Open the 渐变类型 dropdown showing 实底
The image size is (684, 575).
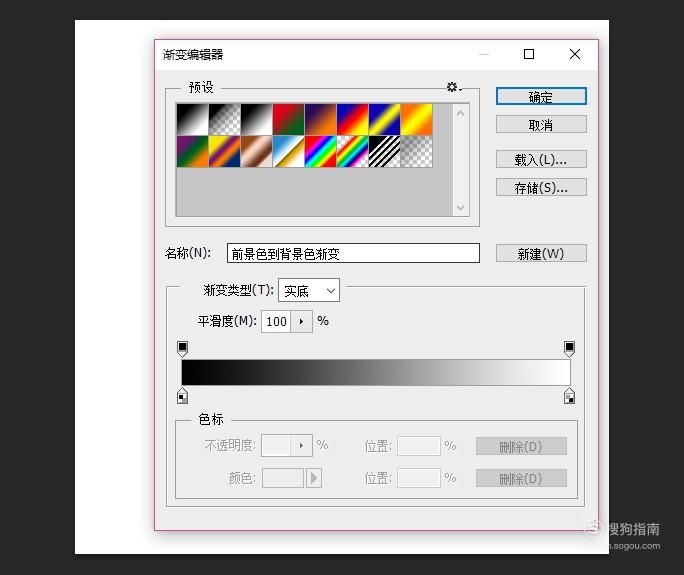(309, 290)
